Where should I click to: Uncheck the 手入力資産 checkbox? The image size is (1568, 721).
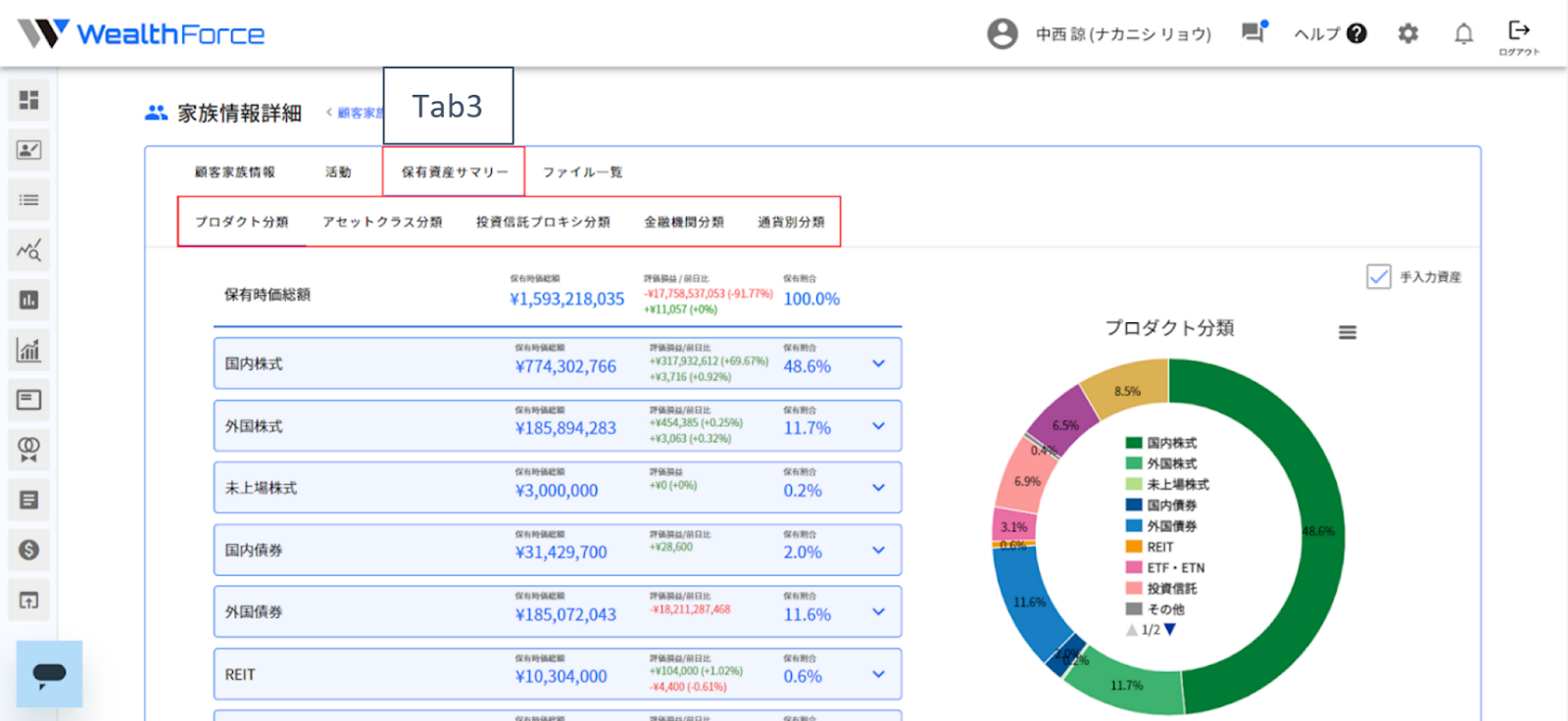[x=1379, y=277]
